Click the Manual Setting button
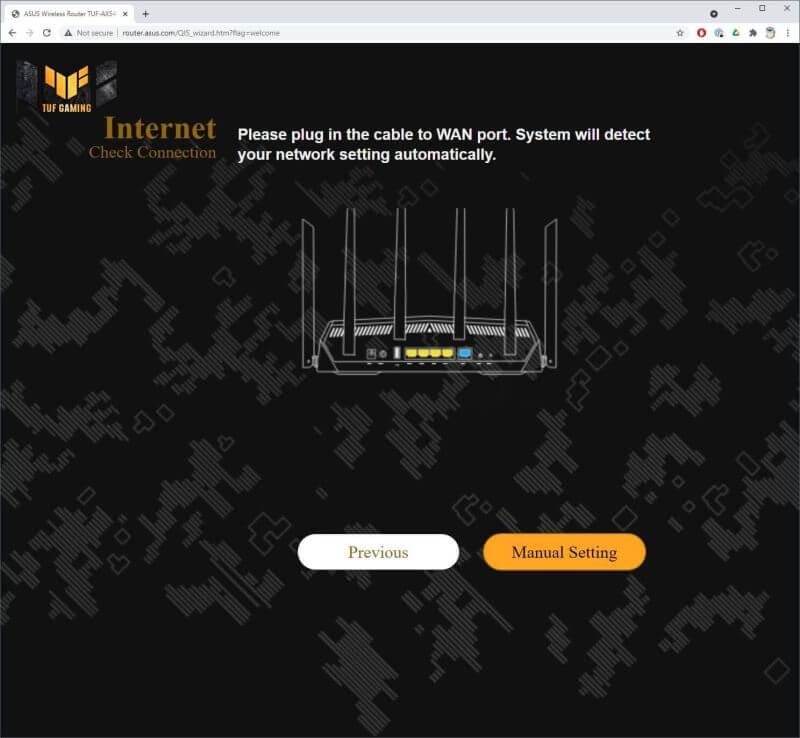Image resolution: width=800 pixels, height=738 pixels. pos(564,552)
